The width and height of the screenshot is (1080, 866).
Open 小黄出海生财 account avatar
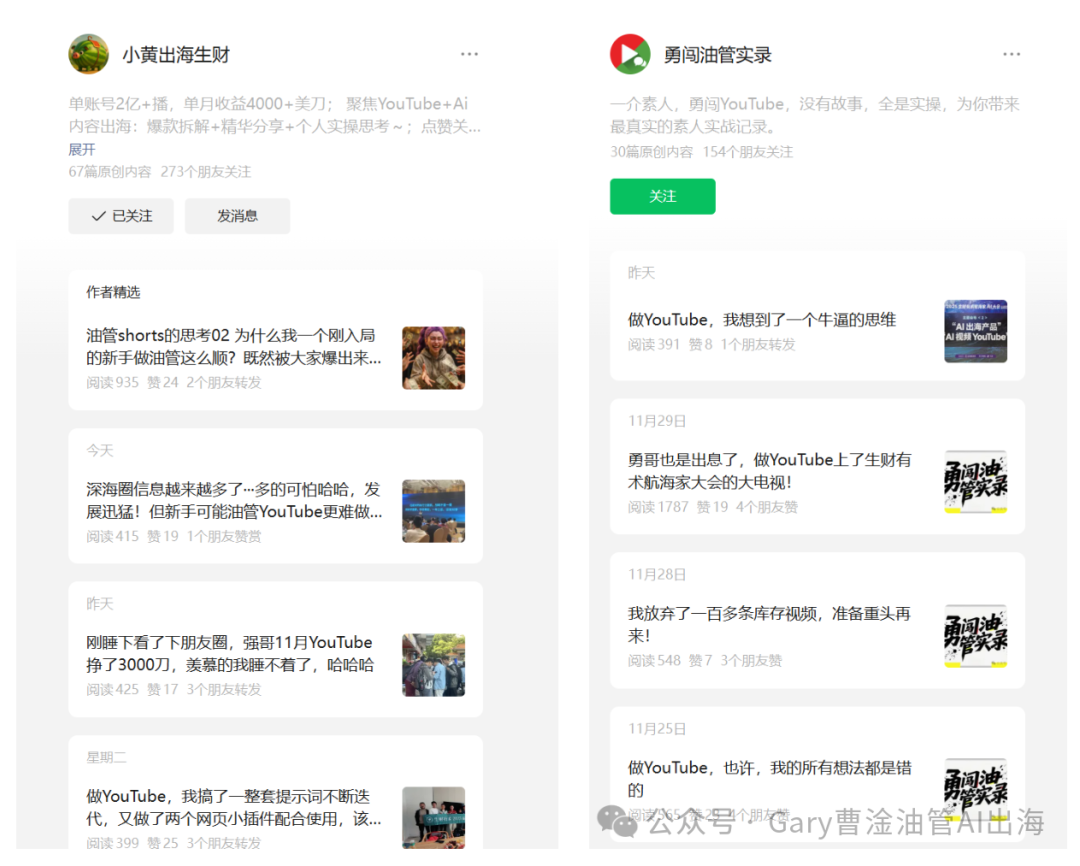(x=88, y=53)
